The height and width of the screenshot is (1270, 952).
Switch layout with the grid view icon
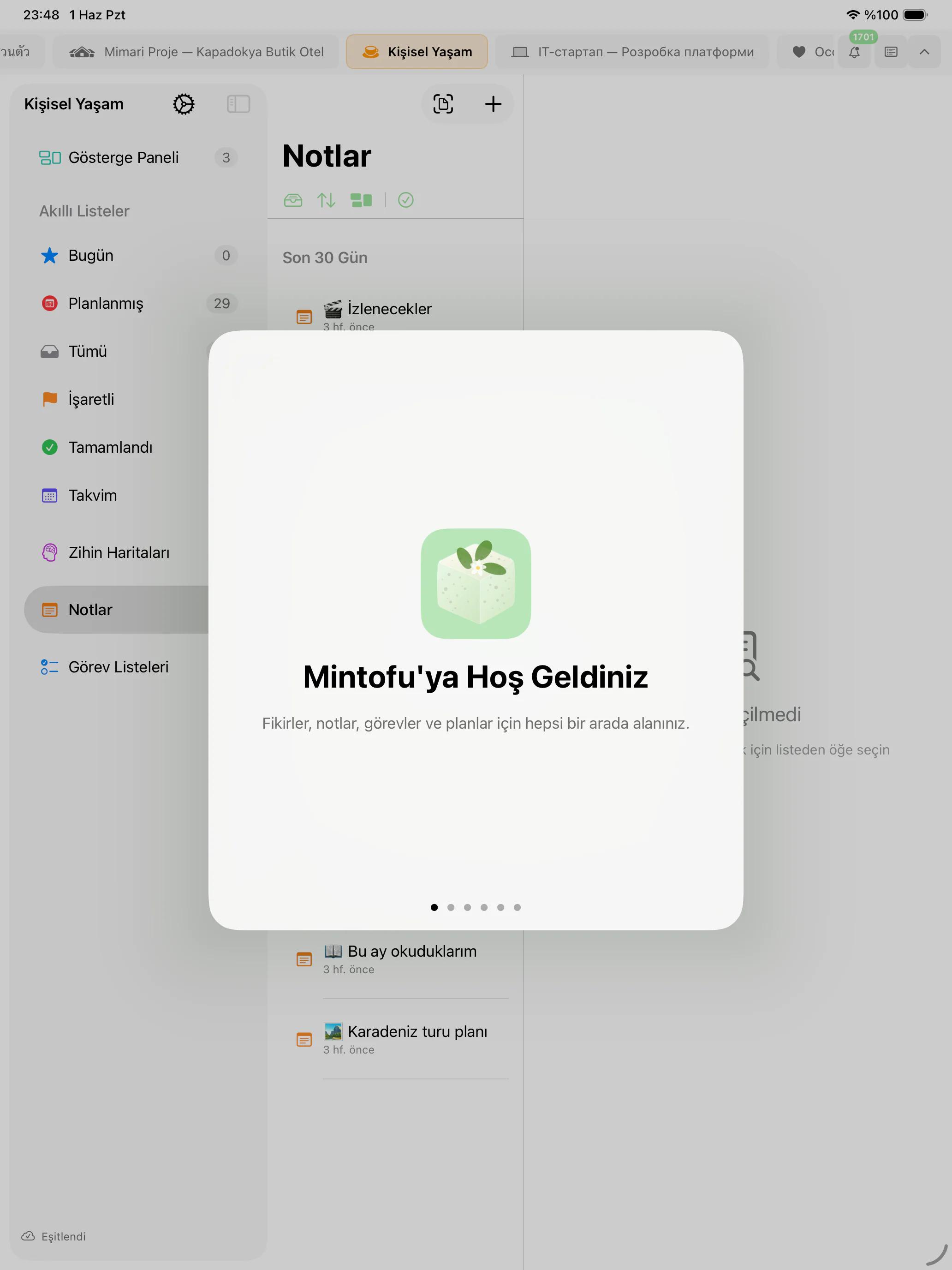(x=361, y=200)
